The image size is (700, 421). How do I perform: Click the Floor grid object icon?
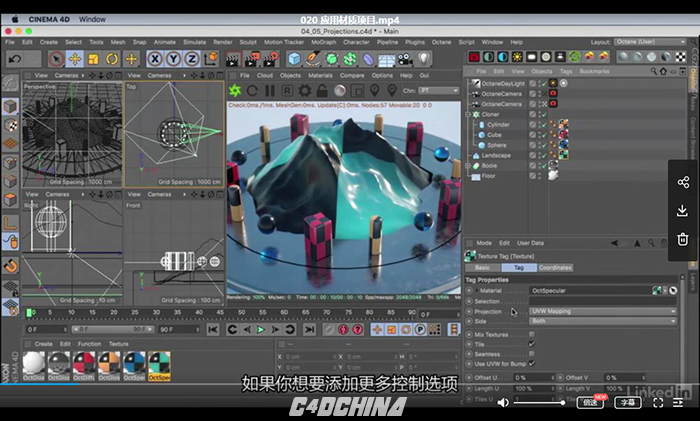pyautogui.click(x=387, y=59)
